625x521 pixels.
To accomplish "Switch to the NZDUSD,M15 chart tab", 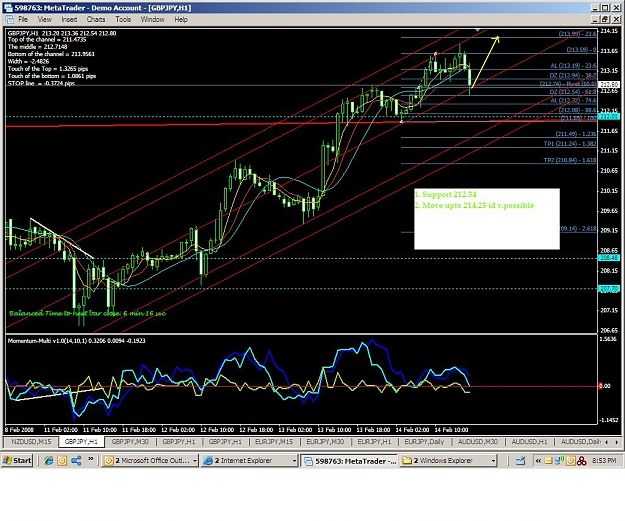I will 31,442.
